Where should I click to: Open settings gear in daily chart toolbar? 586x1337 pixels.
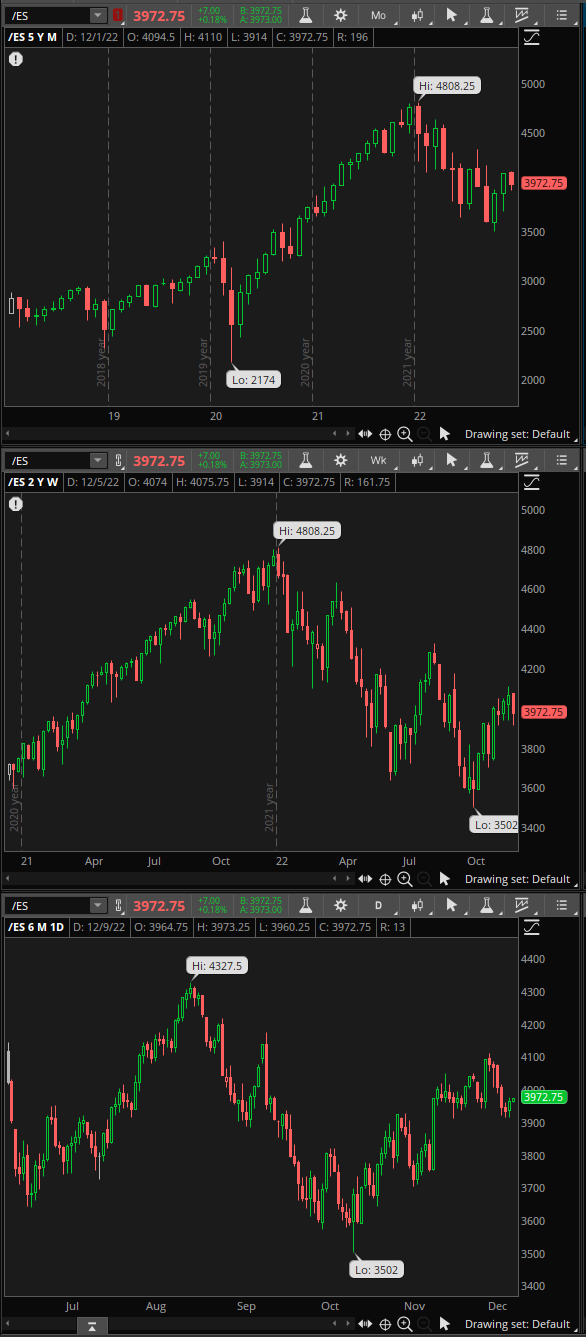coord(341,905)
